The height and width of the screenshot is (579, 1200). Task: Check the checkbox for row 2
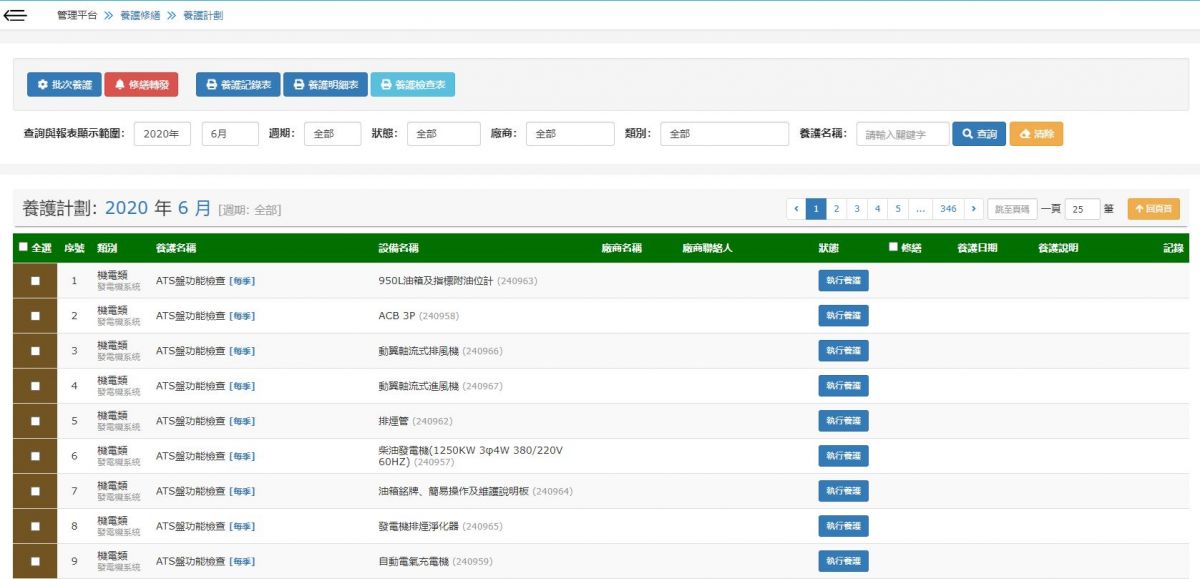tap(35, 316)
